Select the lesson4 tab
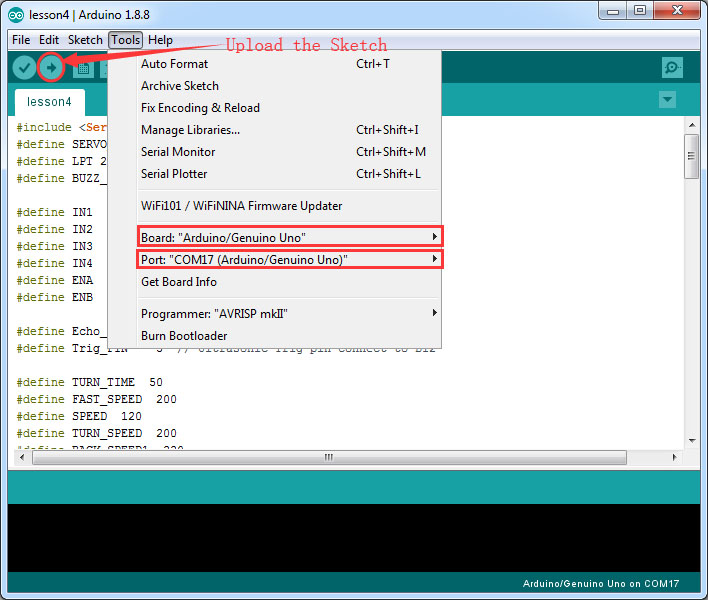This screenshot has height=600, width=708. point(49,102)
